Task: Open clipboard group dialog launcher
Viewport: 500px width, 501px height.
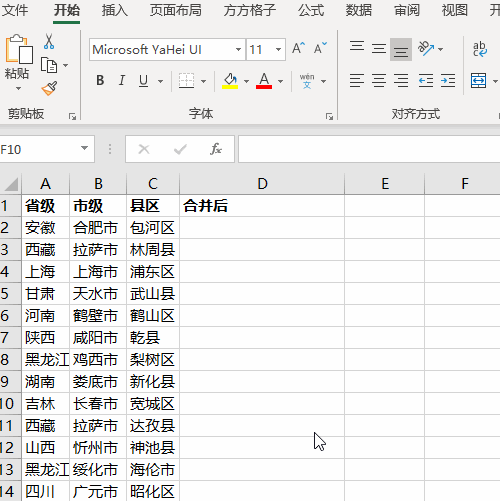Action: [72, 116]
